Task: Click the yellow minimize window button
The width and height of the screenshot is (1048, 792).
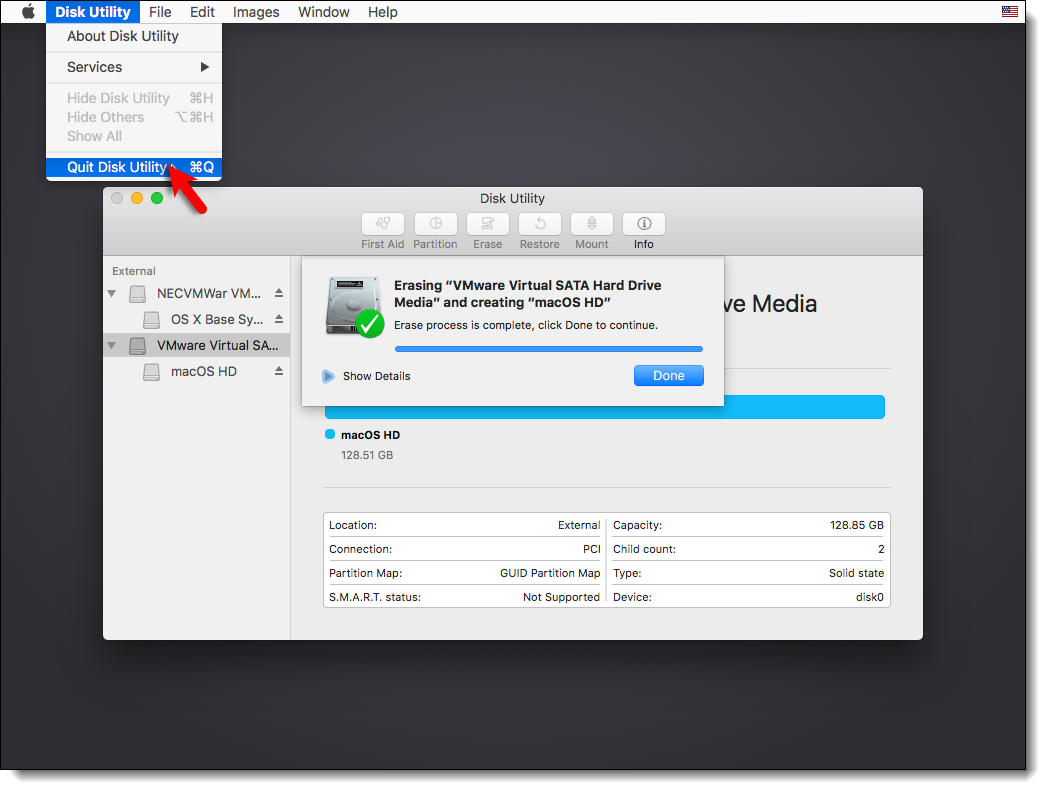Action: 137,198
